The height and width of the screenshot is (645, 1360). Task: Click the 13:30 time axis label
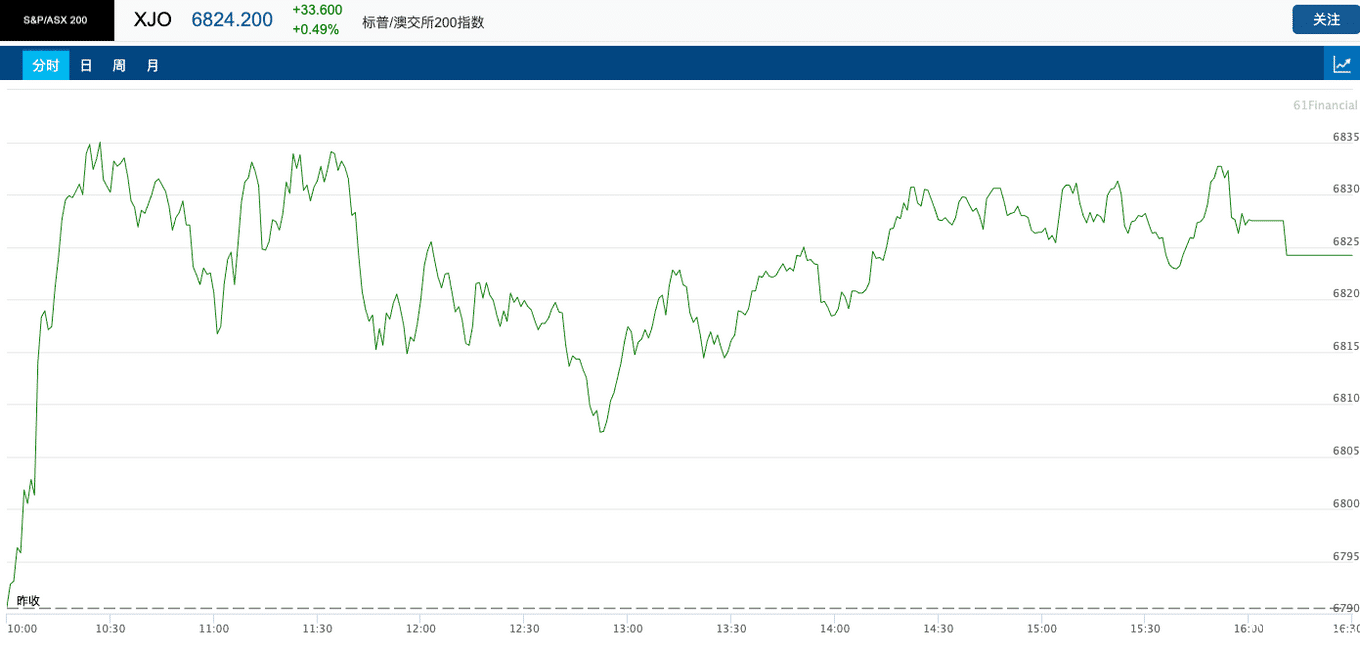731,629
